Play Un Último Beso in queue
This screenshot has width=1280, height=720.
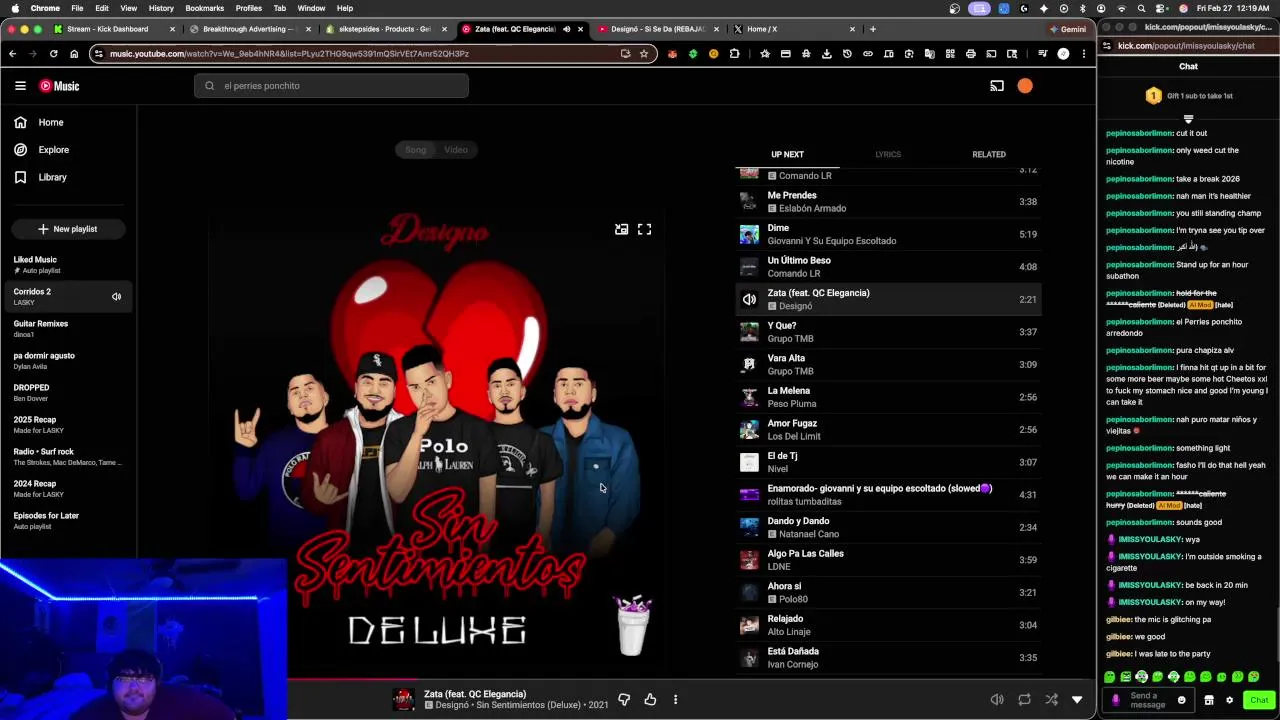click(x=888, y=267)
